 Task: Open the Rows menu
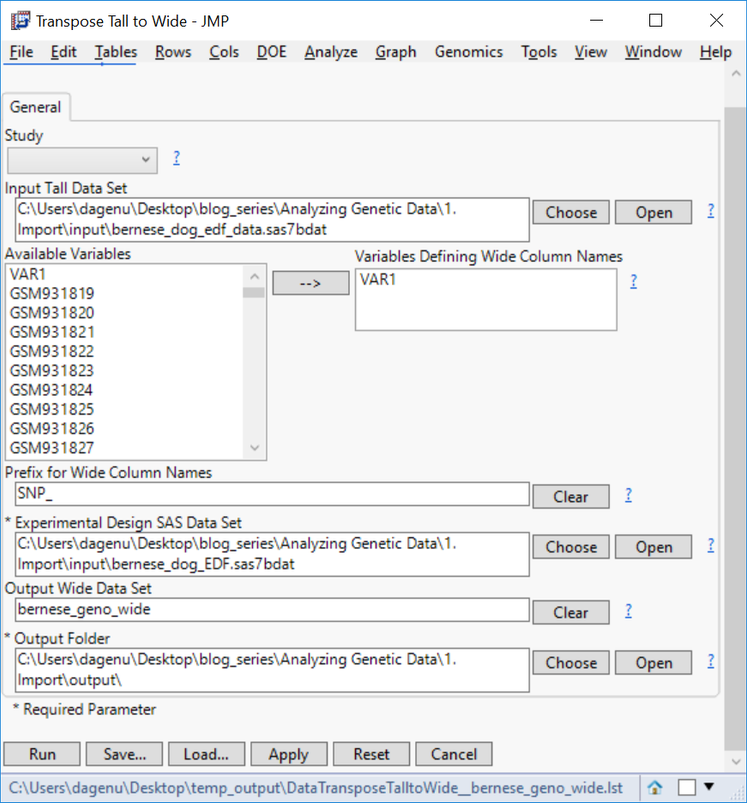point(173,52)
